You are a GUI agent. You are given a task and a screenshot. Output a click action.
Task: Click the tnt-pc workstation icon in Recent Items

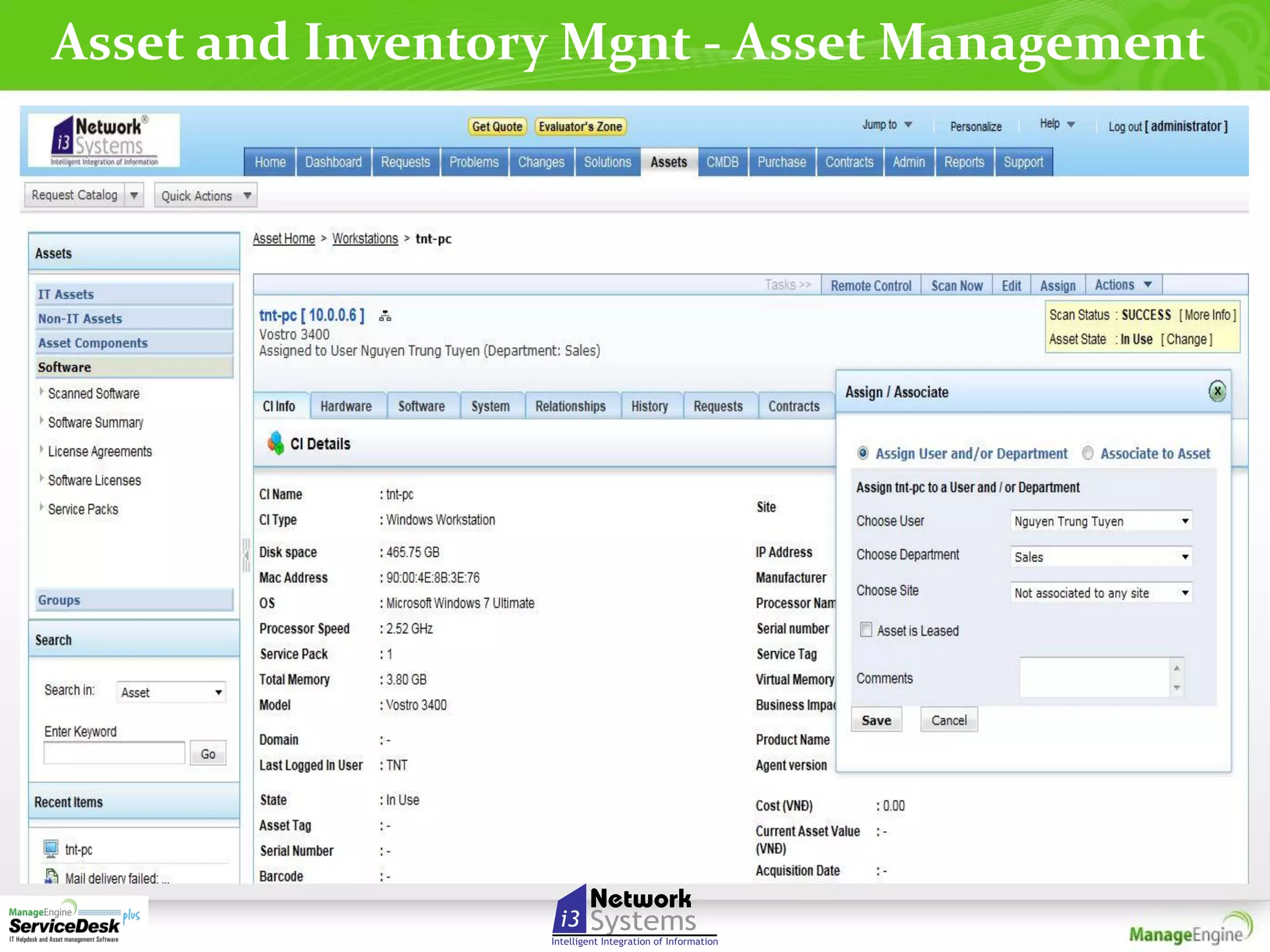click(51, 848)
